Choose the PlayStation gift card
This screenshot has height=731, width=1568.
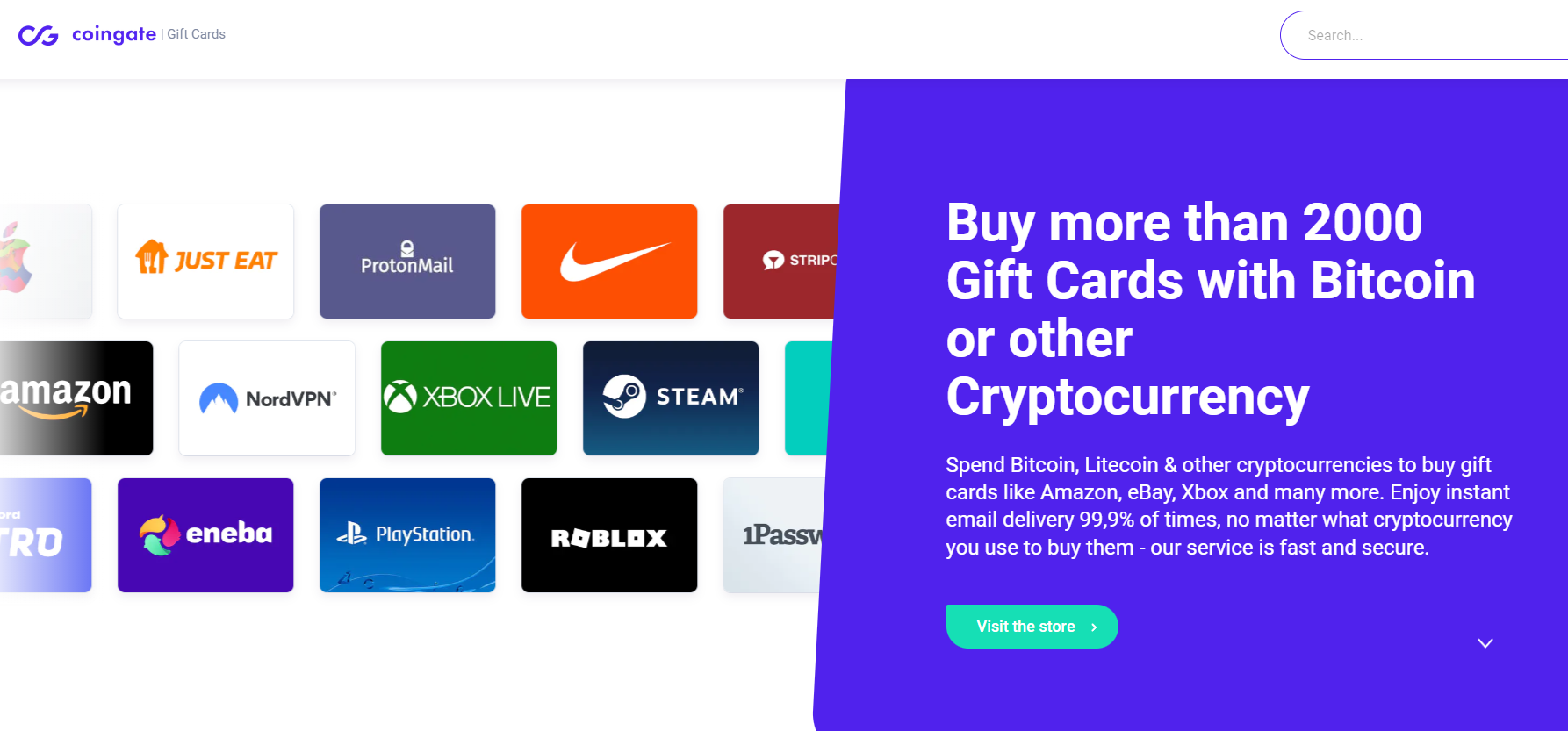(407, 535)
